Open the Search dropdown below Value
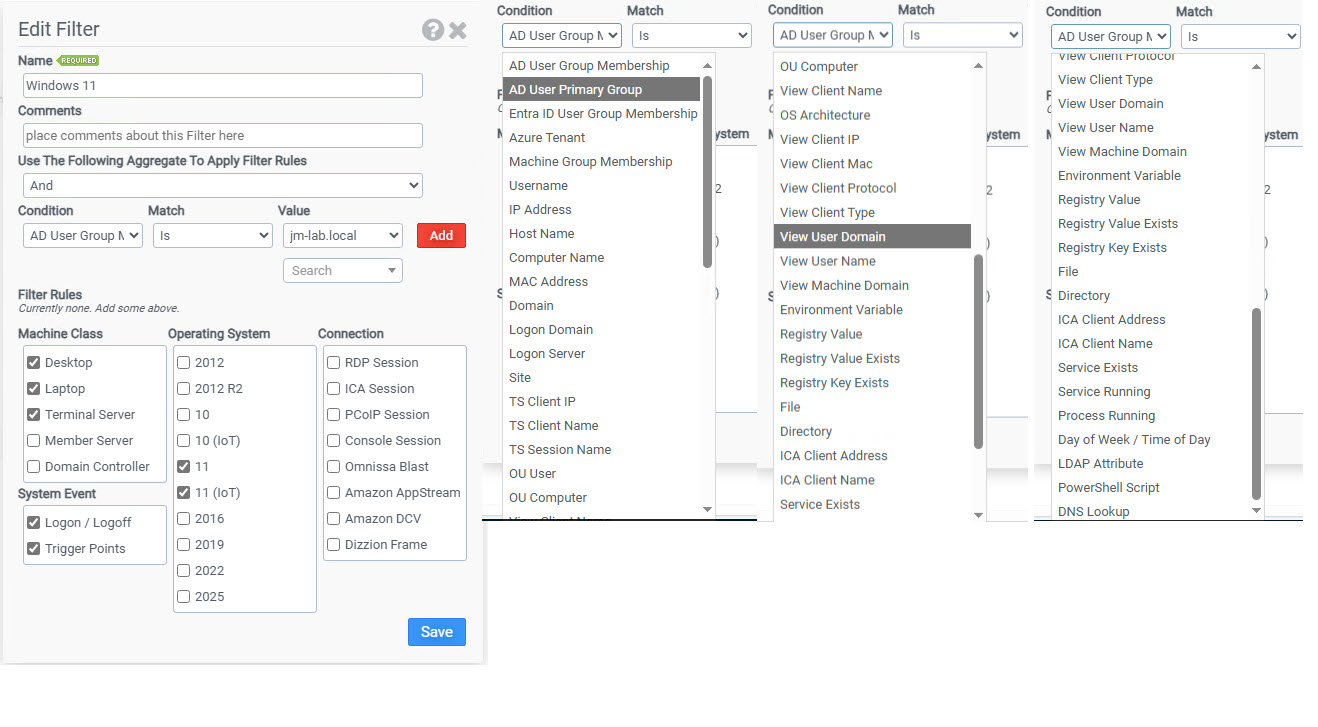1318x727 pixels. click(342, 271)
